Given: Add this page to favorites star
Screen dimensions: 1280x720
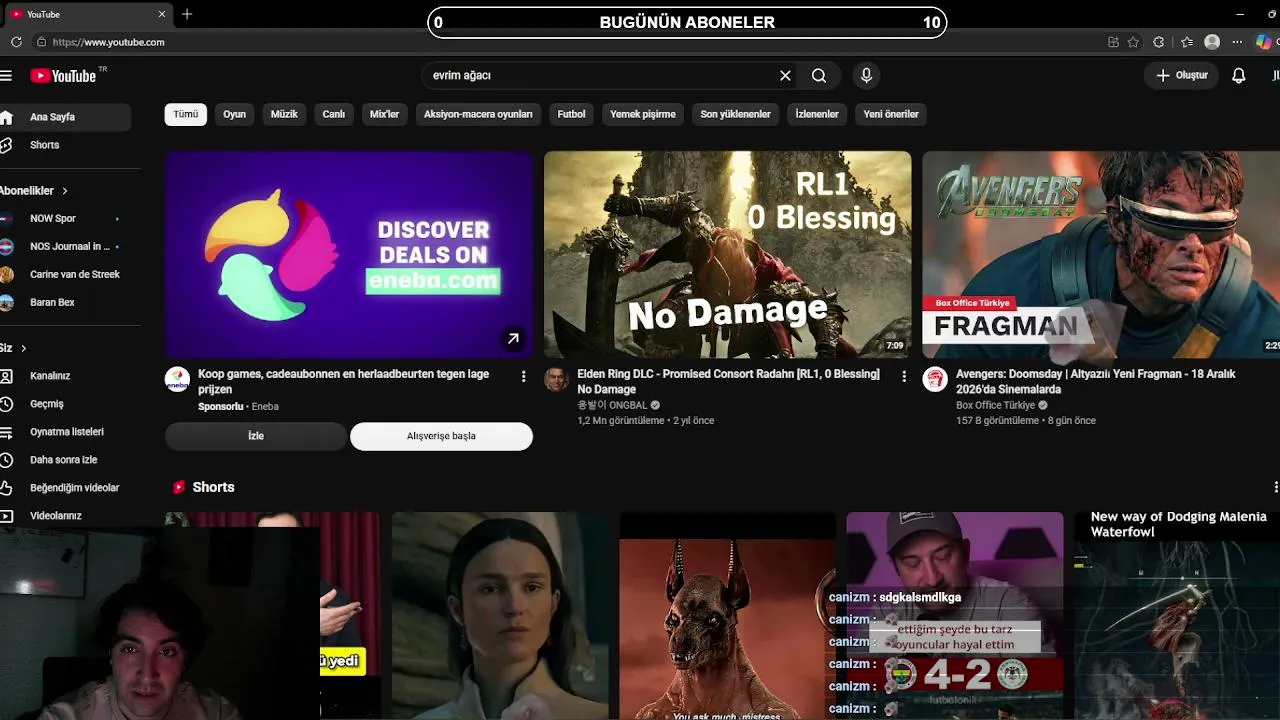Looking at the screenshot, I should pyautogui.click(x=1133, y=42).
